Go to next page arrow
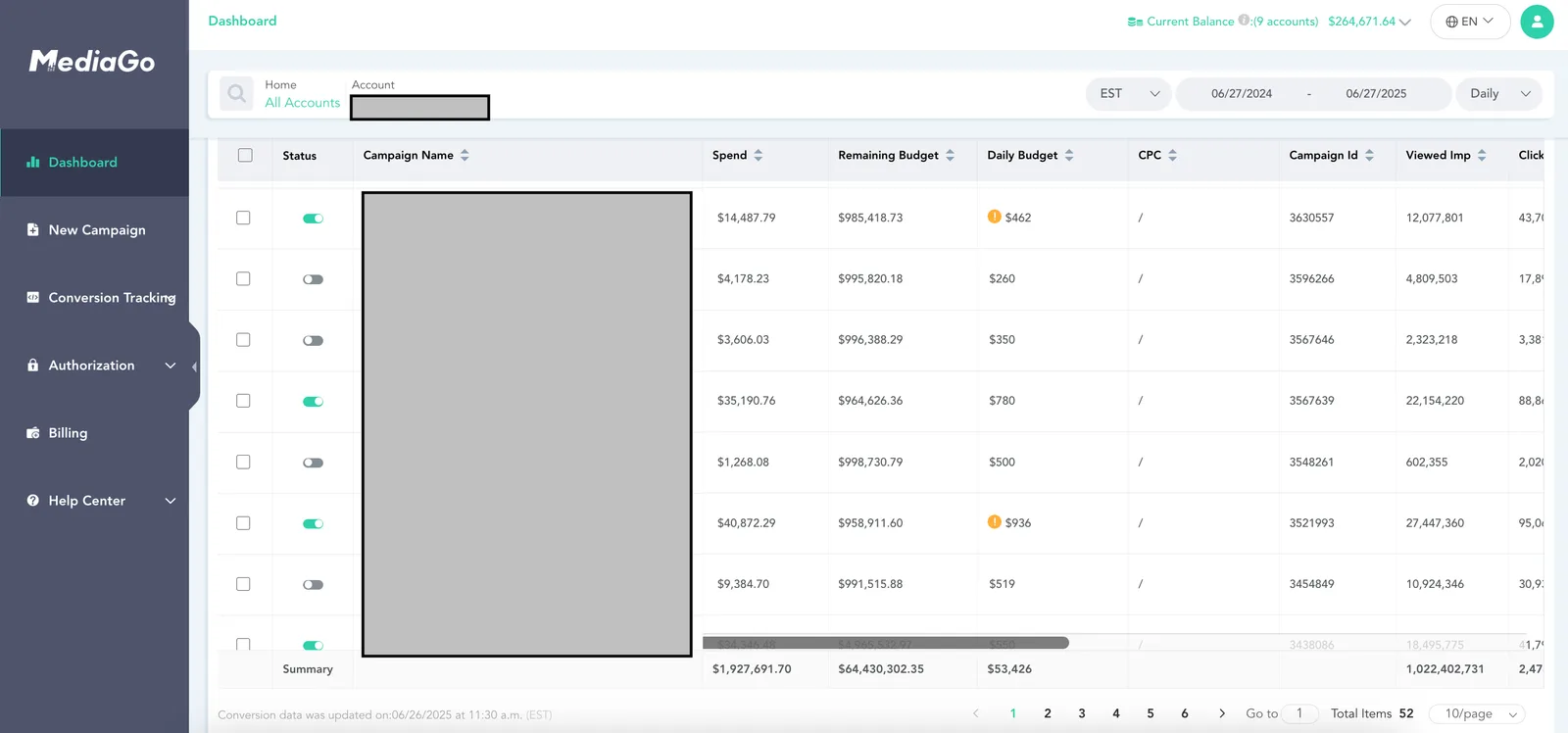This screenshot has height=733, width=1568. point(1221,713)
